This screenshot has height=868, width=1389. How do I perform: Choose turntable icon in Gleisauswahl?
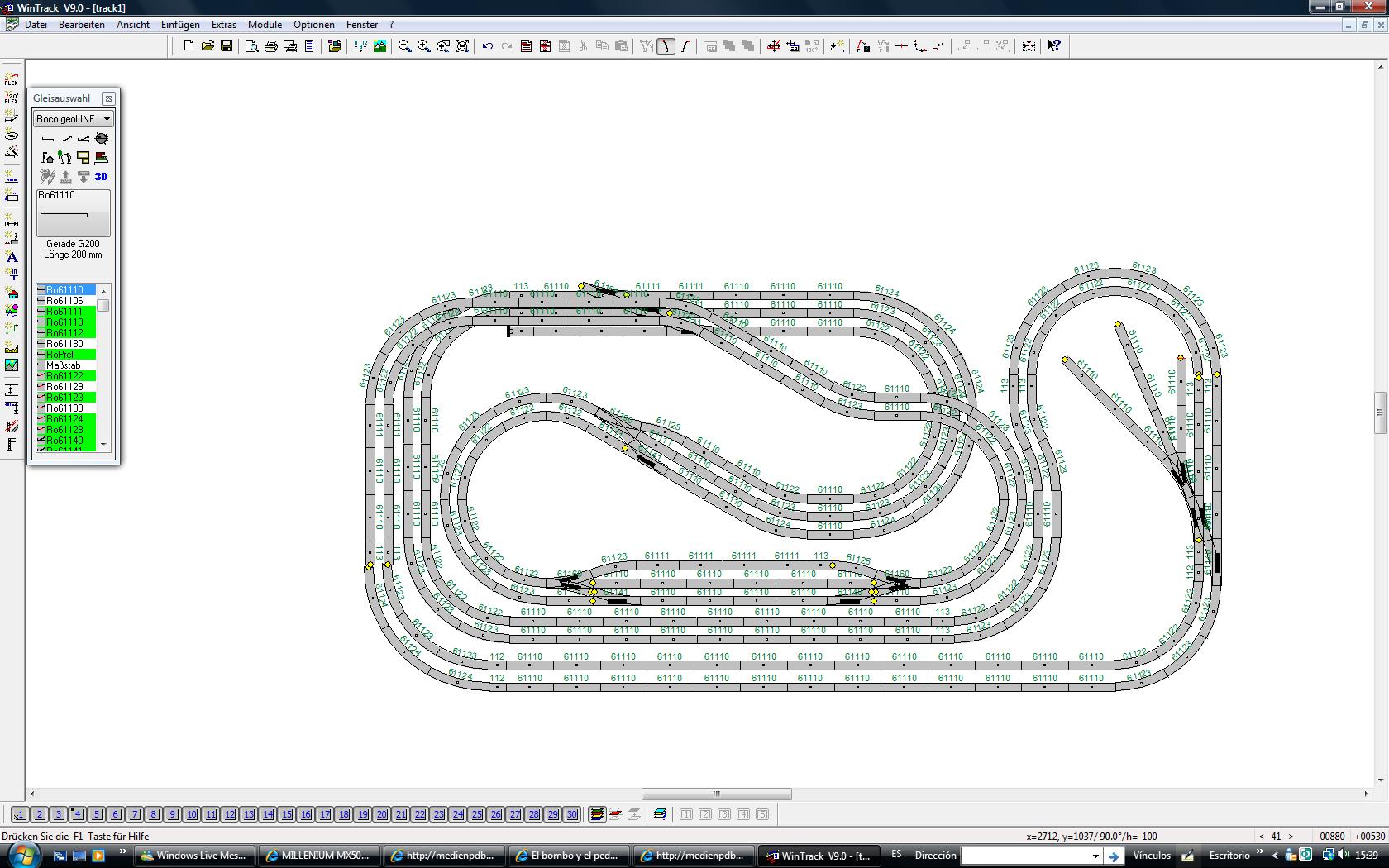102,139
